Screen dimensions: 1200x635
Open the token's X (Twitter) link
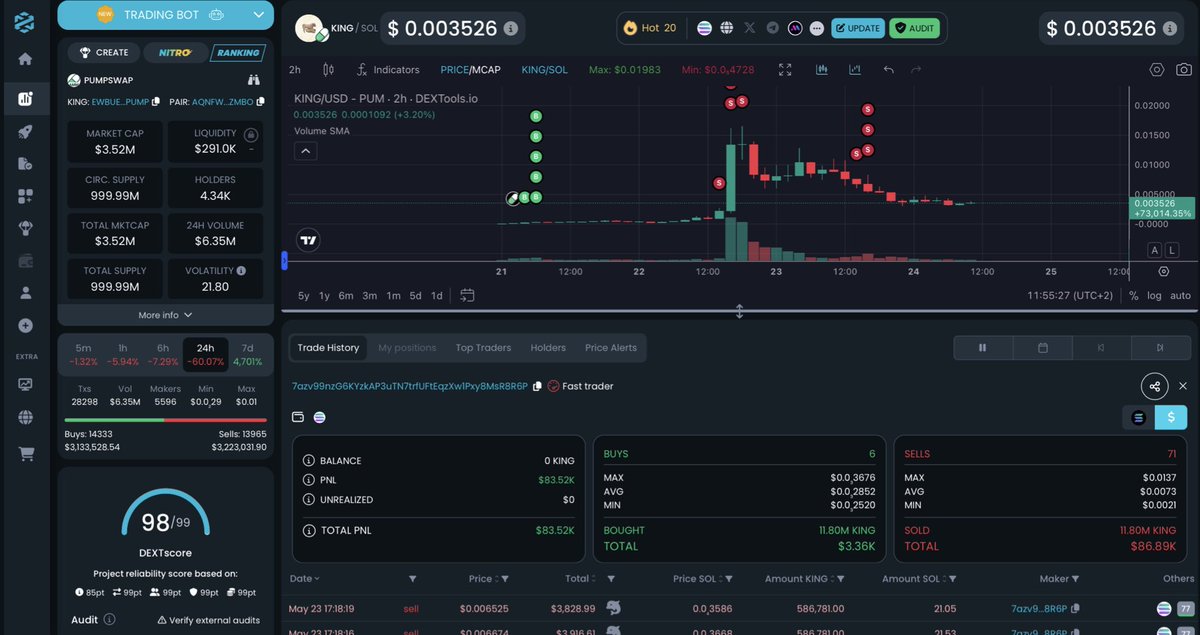[x=750, y=28]
